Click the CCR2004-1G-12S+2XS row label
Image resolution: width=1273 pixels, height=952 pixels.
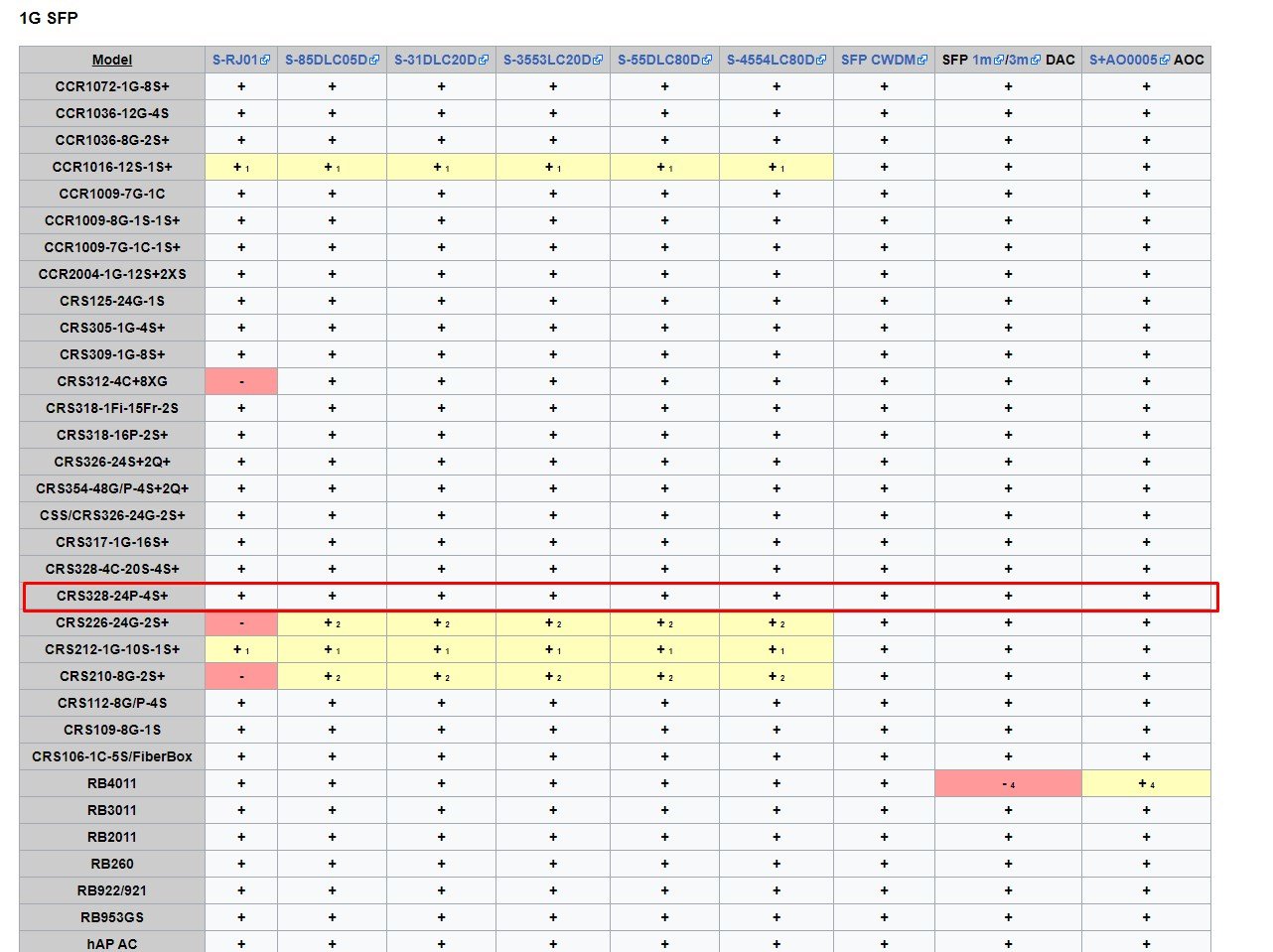pos(112,274)
